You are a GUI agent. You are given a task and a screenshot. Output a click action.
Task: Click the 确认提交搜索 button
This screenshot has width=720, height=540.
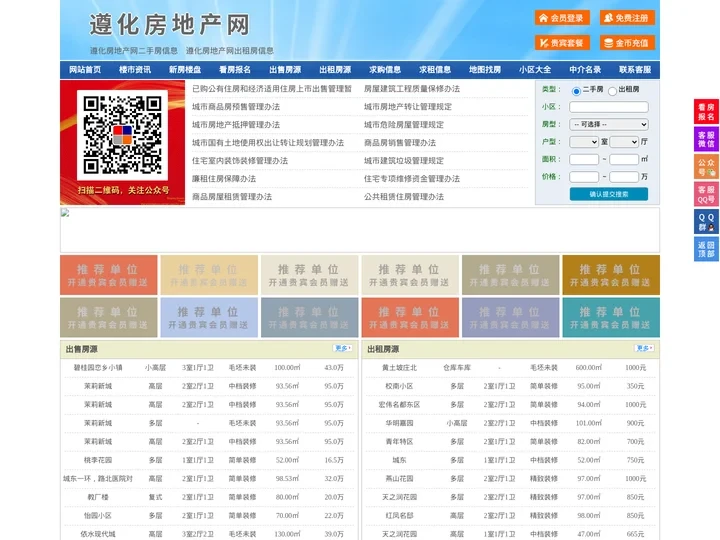(x=609, y=194)
